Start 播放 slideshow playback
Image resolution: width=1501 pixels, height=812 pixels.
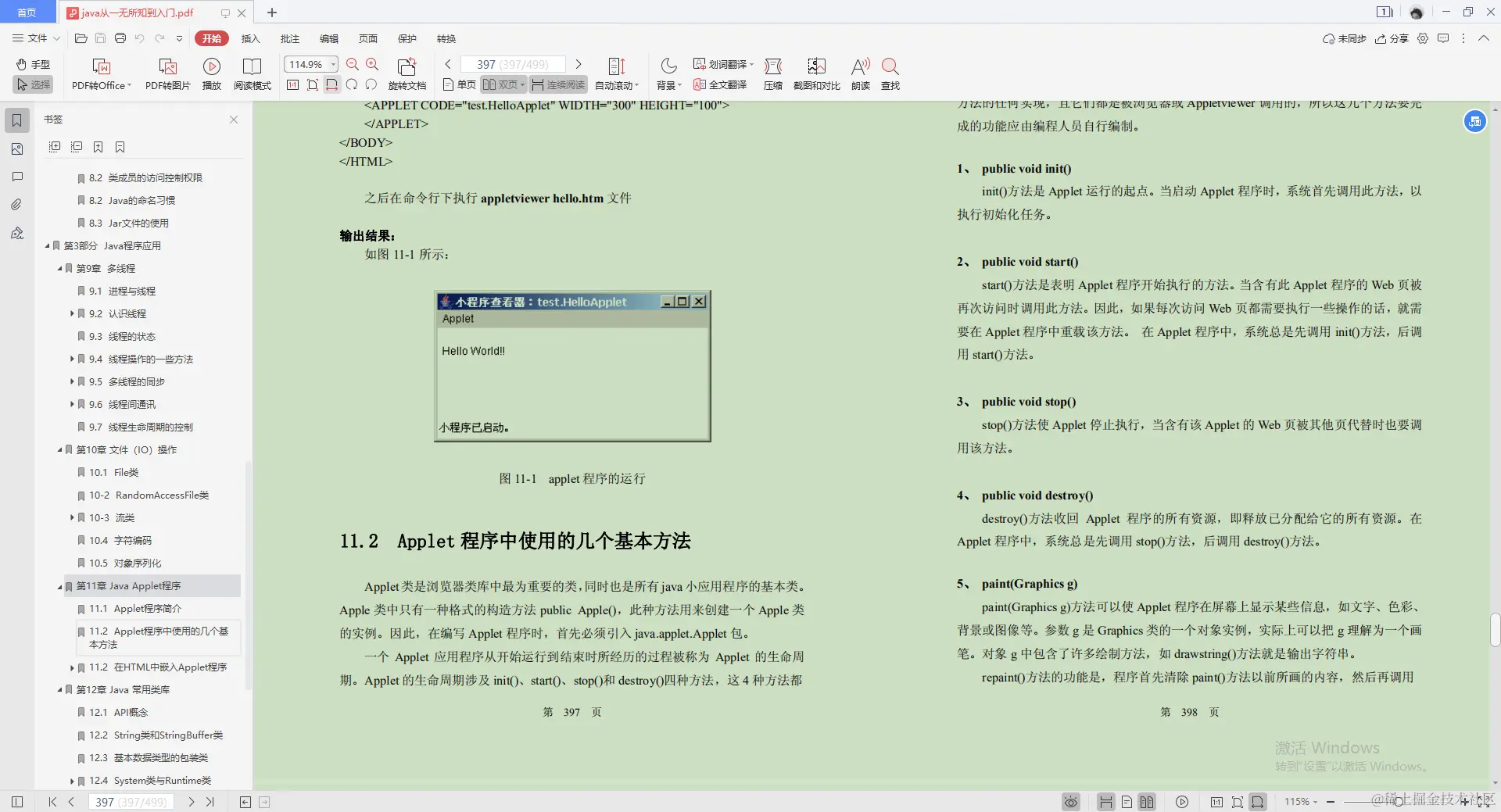click(x=211, y=73)
